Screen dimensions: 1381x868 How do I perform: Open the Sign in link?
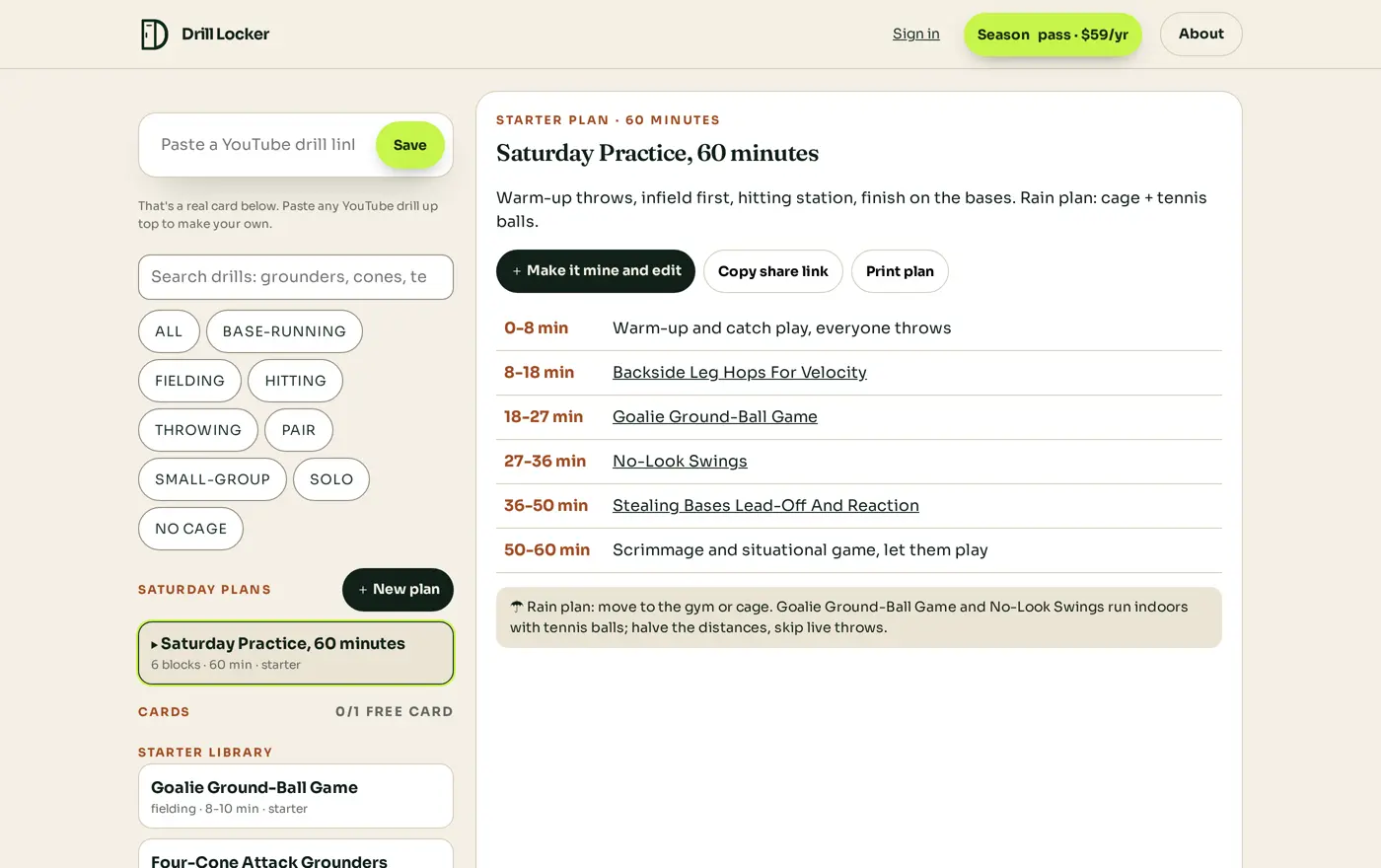[x=915, y=34]
